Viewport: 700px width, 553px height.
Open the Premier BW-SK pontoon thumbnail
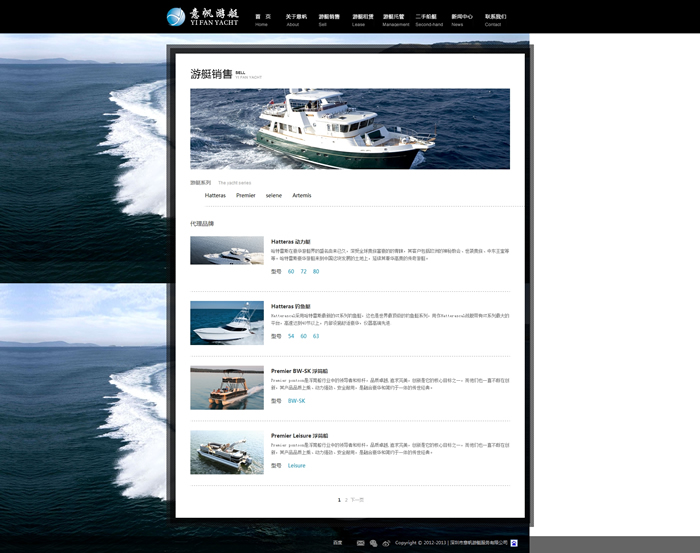pos(227,388)
